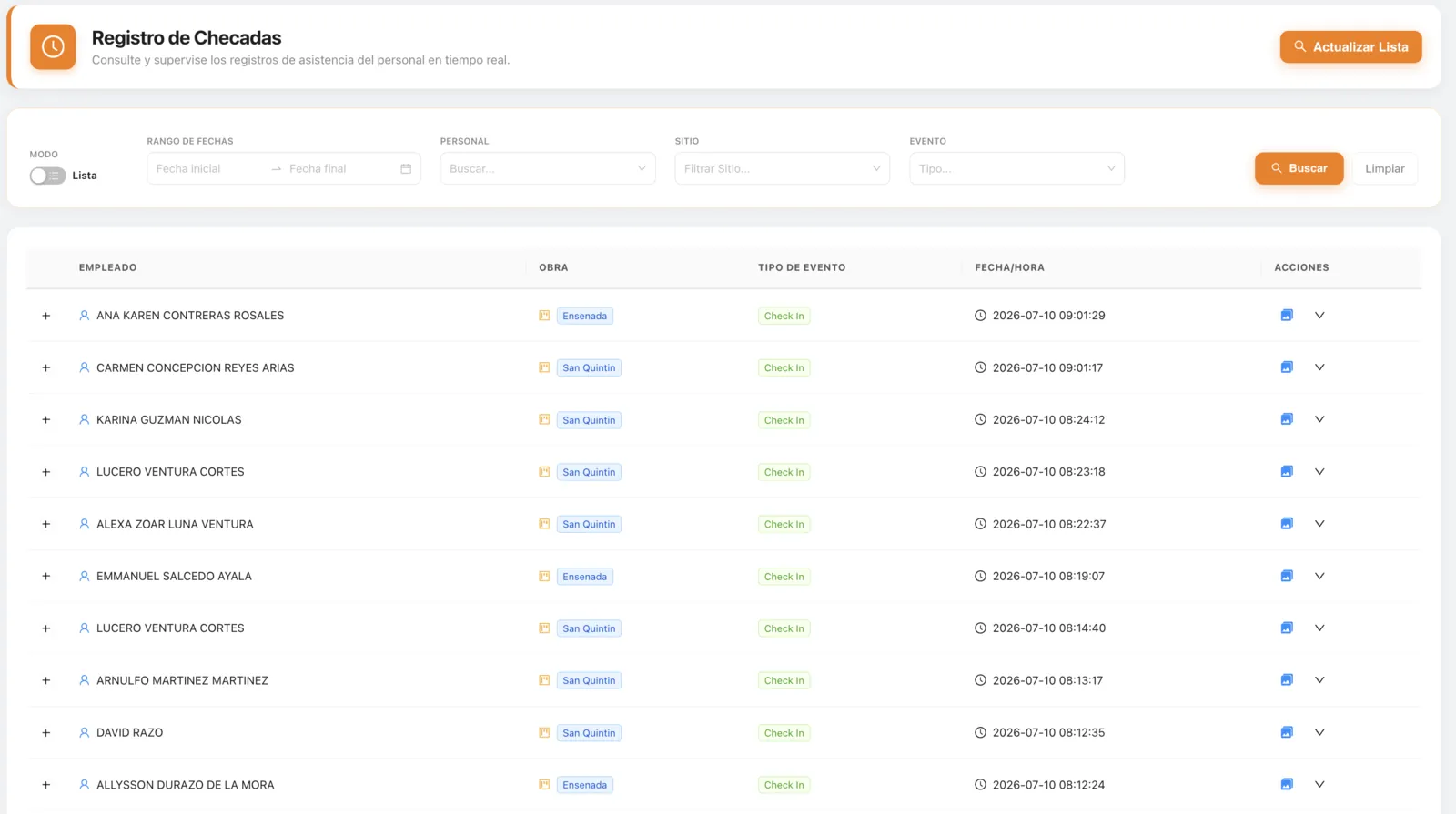1456x814 pixels.
Task: Open photo icon for the 08:14:40 check-in
Action: [x=1287, y=628]
